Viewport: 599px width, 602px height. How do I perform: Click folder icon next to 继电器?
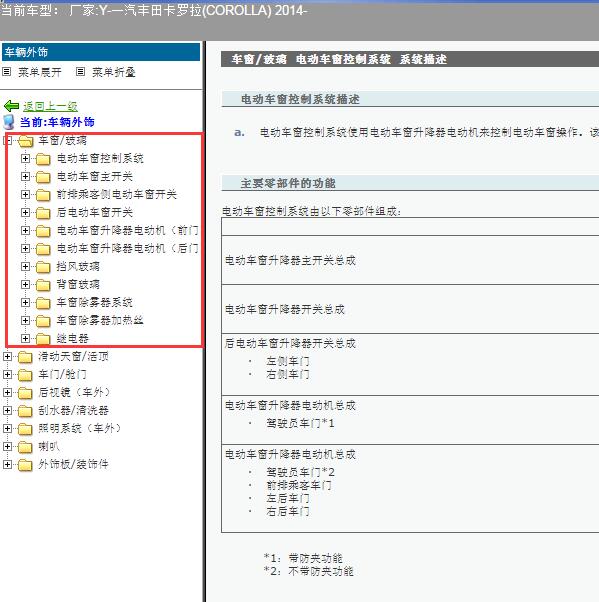43,339
